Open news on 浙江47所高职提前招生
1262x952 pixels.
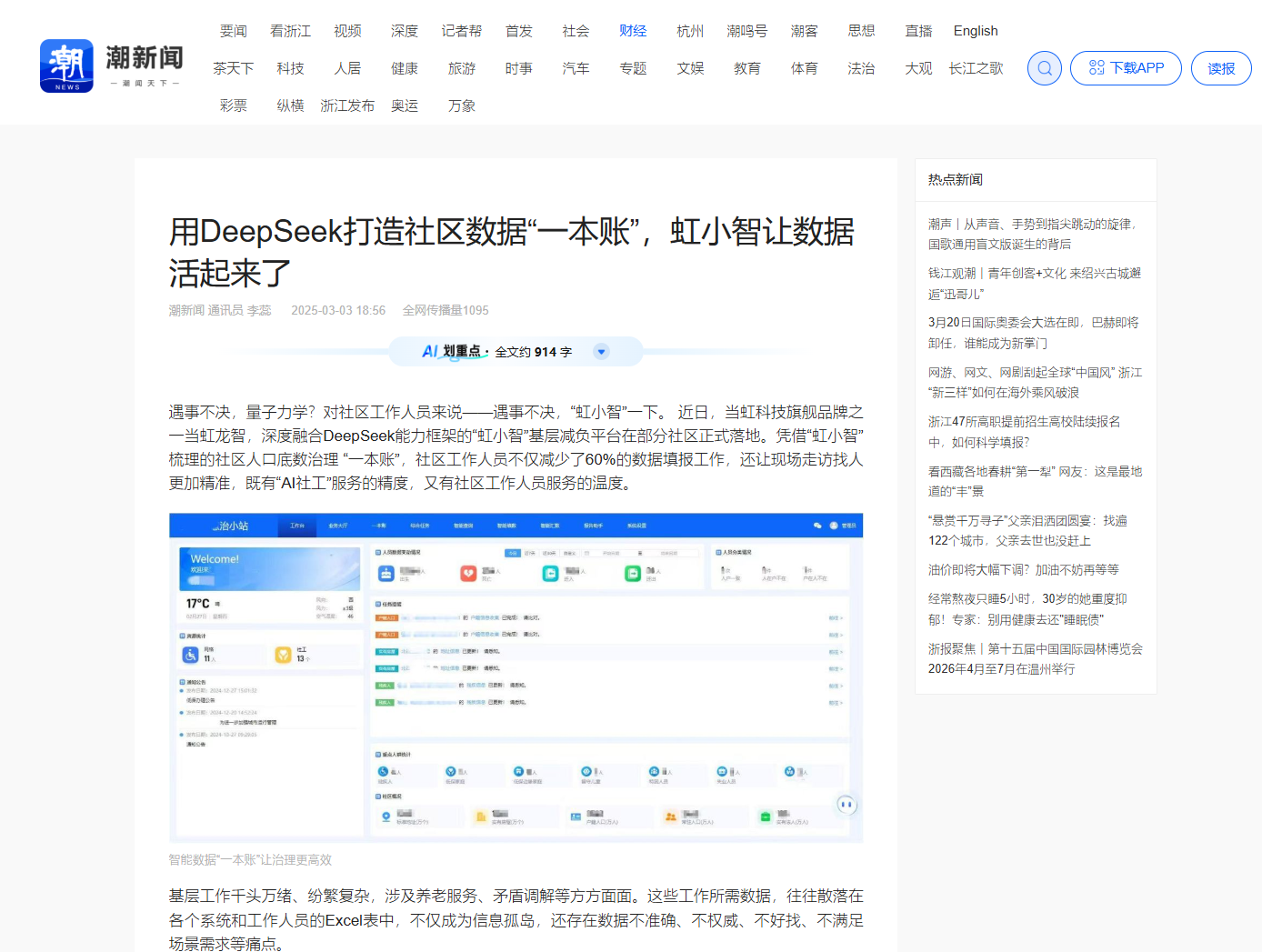click(x=1024, y=432)
